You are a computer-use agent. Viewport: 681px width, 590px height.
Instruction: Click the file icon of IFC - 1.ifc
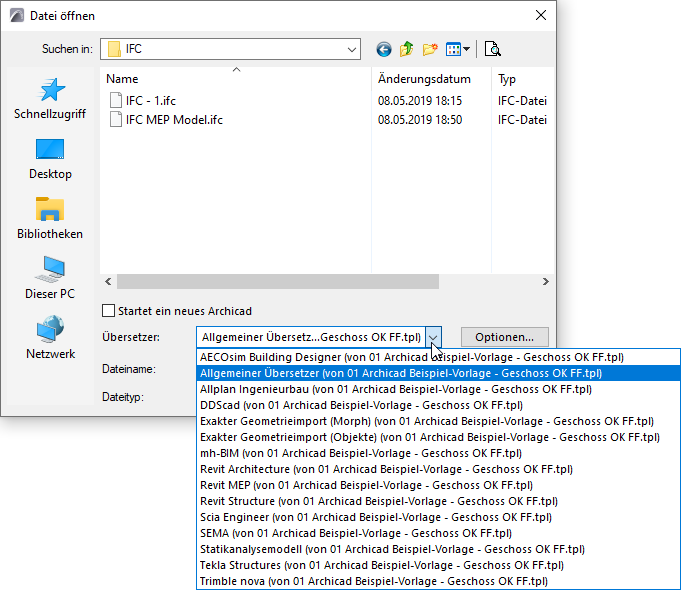[116, 100]
